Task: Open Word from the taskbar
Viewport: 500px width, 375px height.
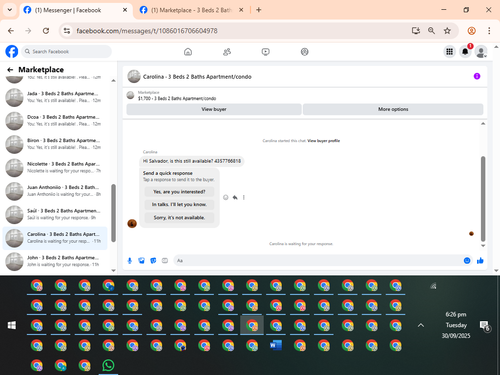Action: (276, 346)
